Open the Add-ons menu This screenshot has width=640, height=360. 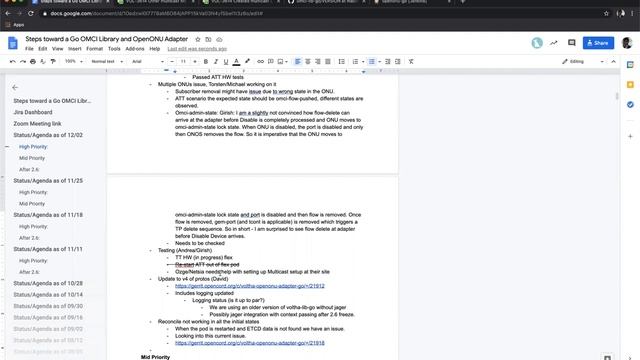[x=135, y=49]
